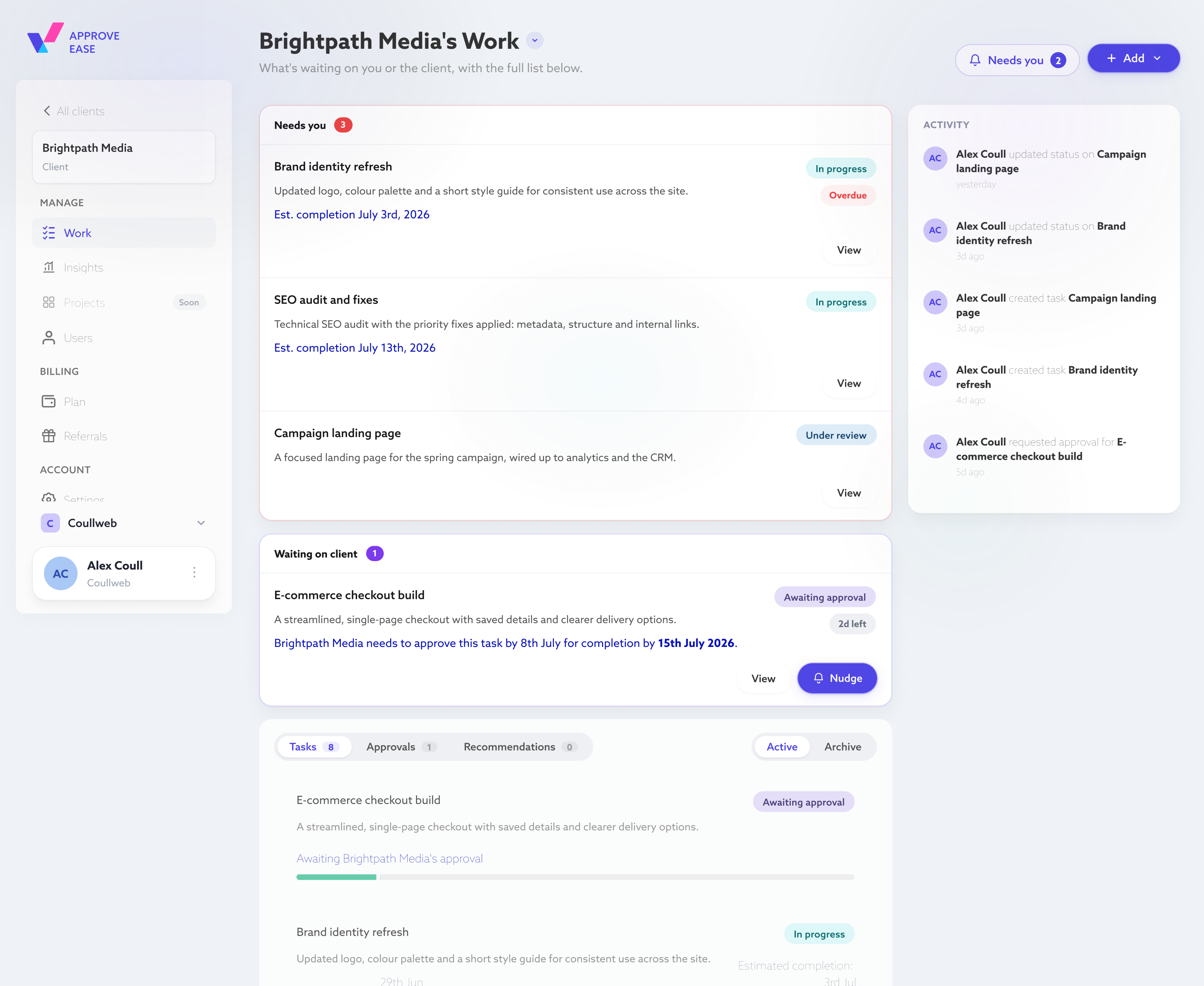Screen dimensions: 1204x986
Task: Click the E-commerce checkout build progress bar
Action: (575, 877)
